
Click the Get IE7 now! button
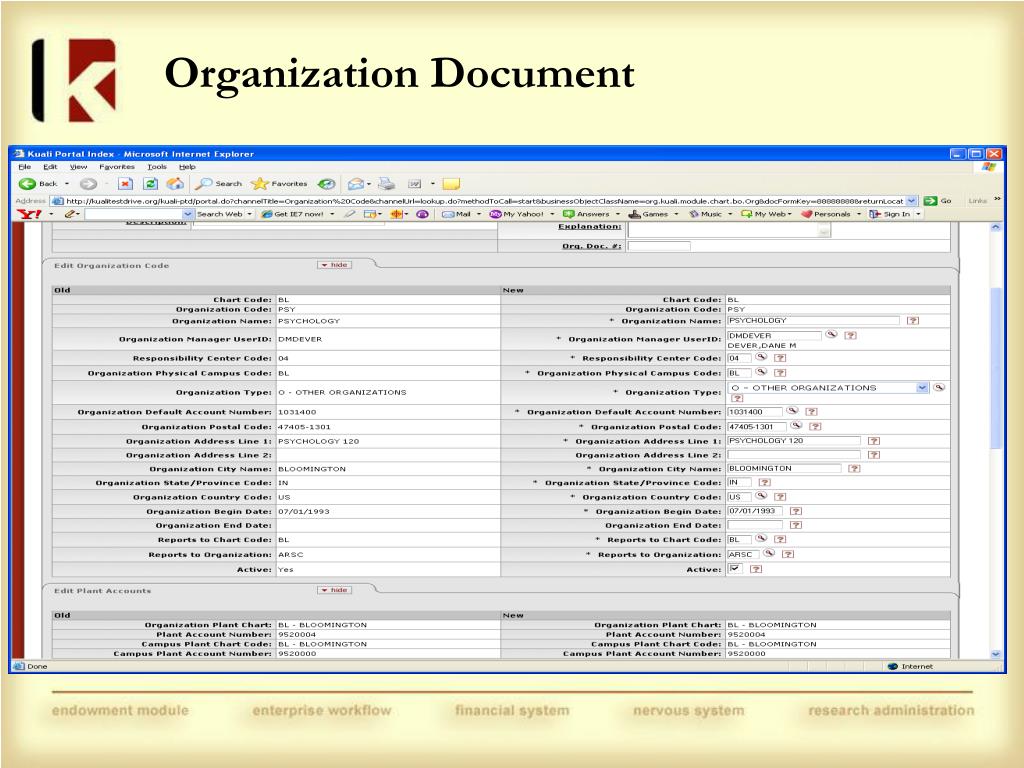pos(293,214)
